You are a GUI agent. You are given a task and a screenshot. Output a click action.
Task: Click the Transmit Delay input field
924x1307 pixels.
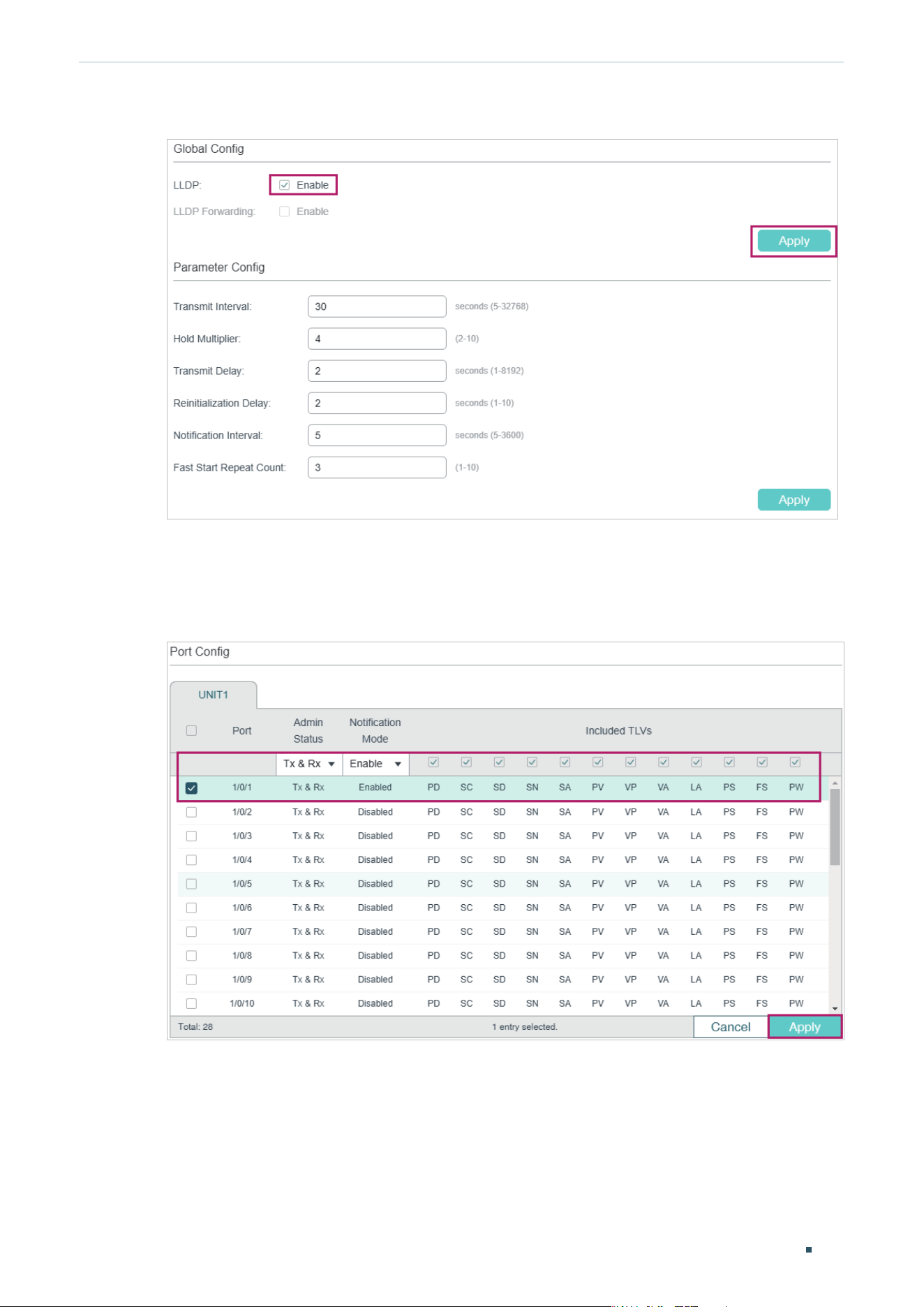[377, 371]
